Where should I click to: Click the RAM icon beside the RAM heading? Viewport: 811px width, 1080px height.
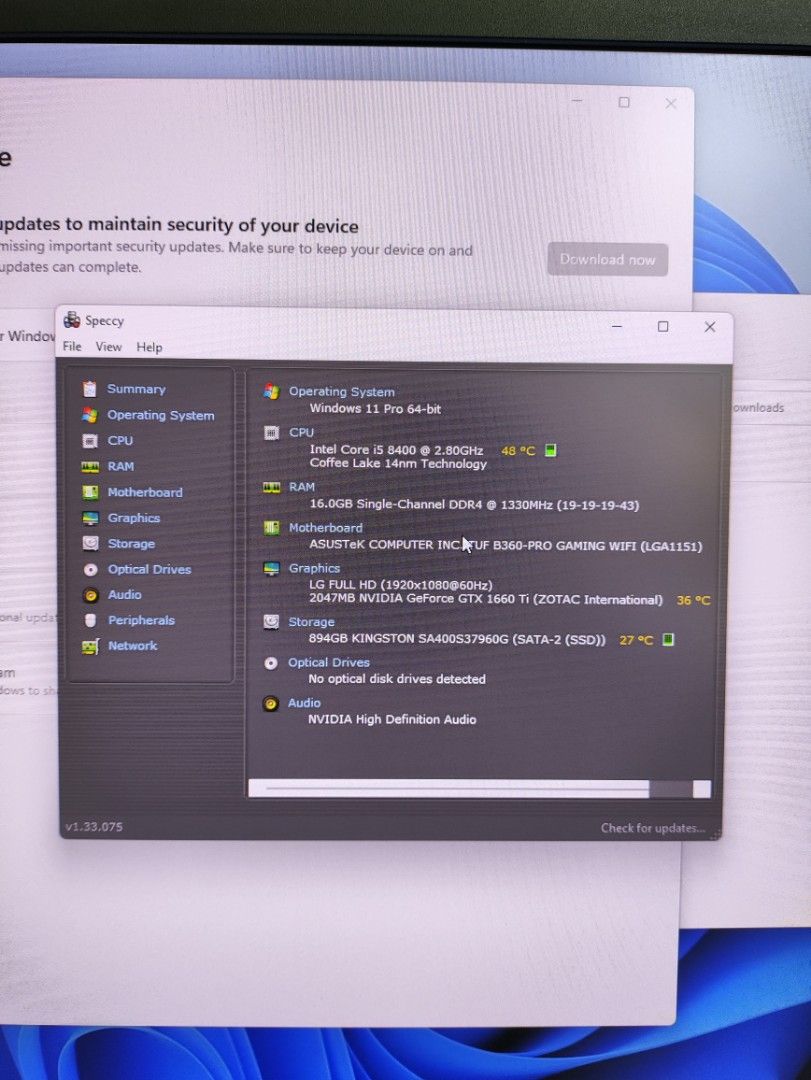point(271,487)
